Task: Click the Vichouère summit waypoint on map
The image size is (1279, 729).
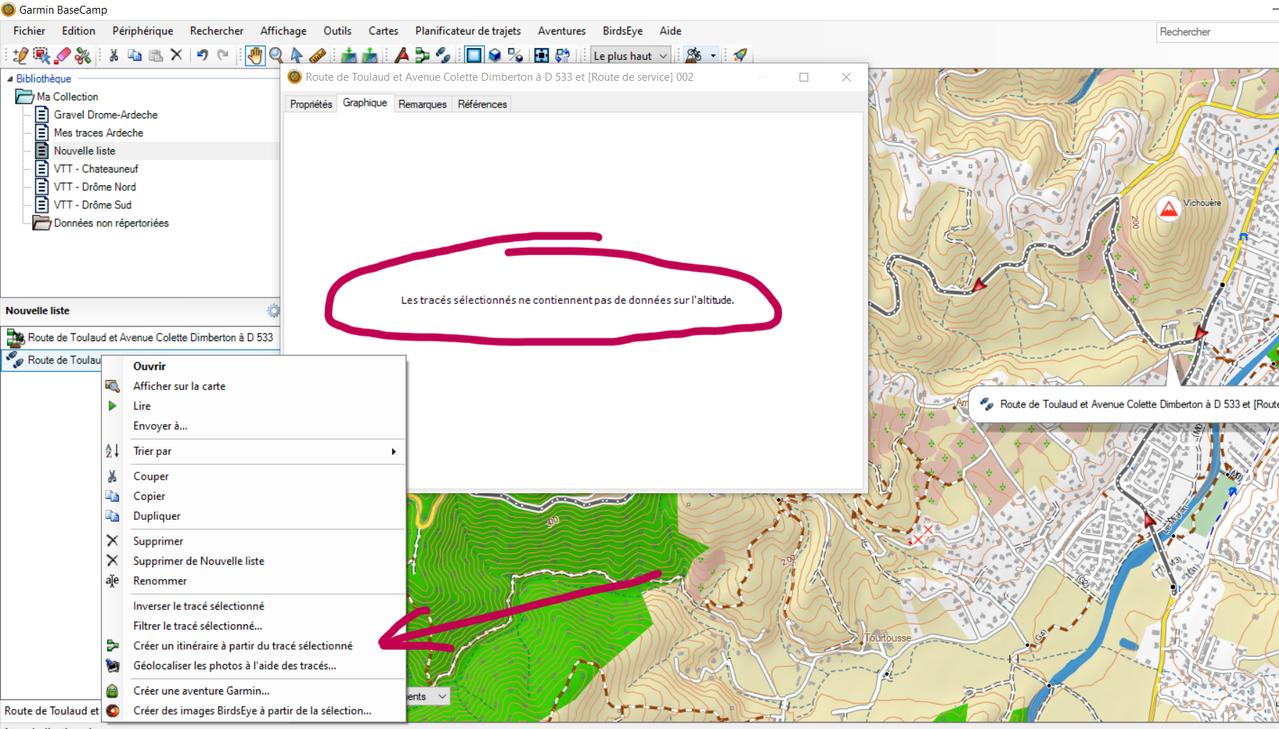Action: (x=1168, y=209)
